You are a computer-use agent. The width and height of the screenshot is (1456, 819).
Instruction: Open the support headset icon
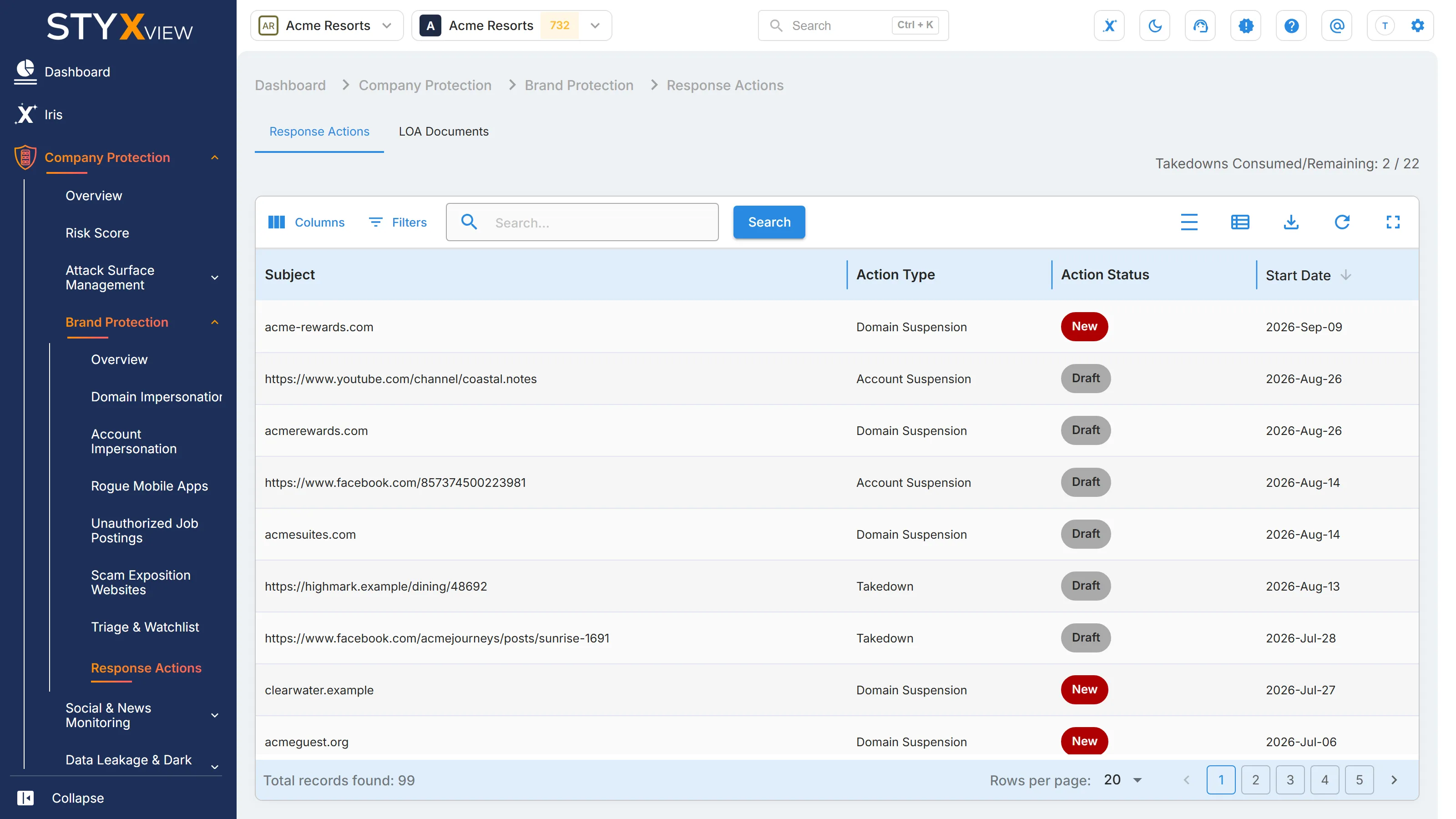[x=1200, y=25]
